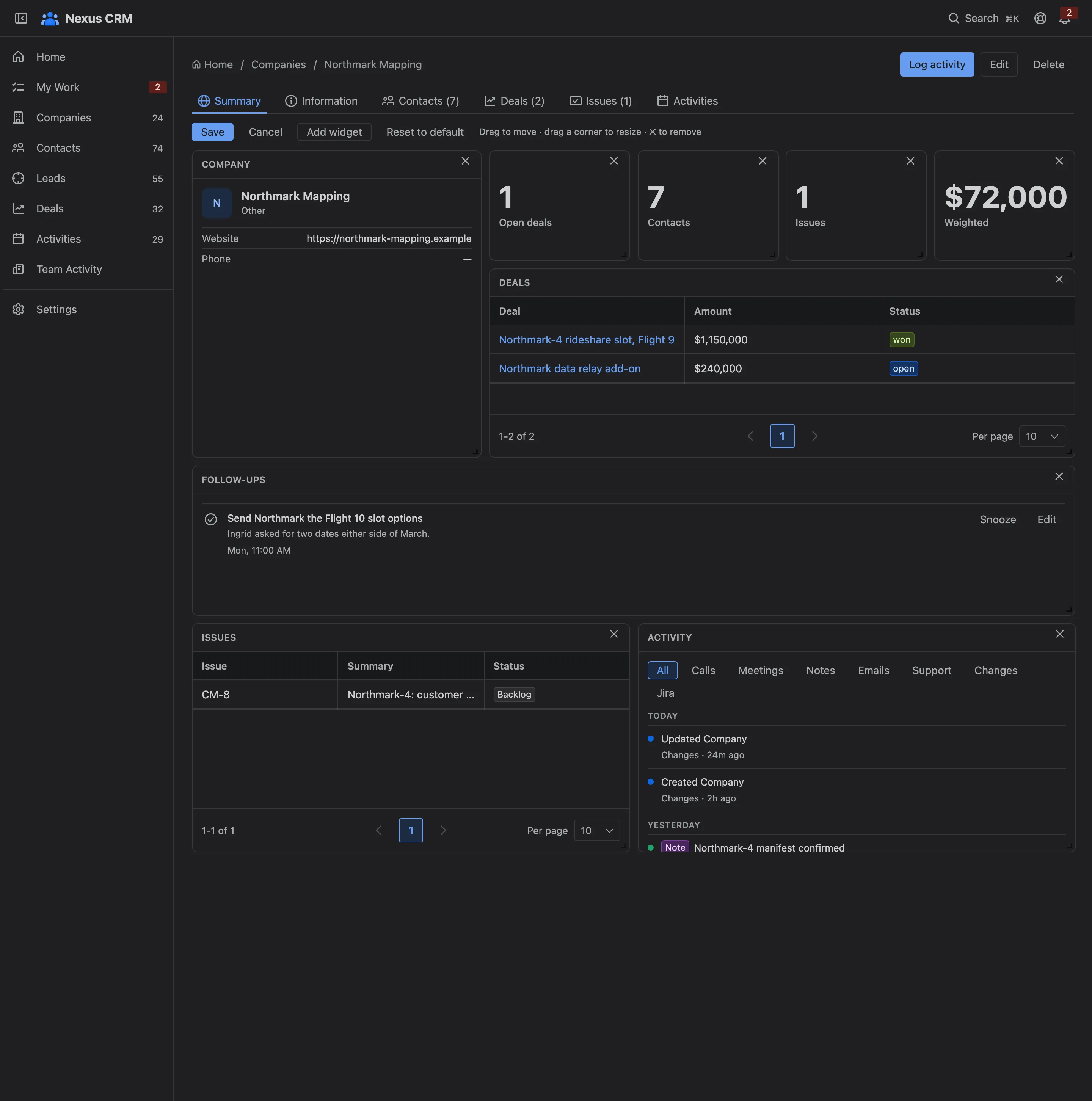
Task: Switch to the Summary tab
Action: (229, 101)
